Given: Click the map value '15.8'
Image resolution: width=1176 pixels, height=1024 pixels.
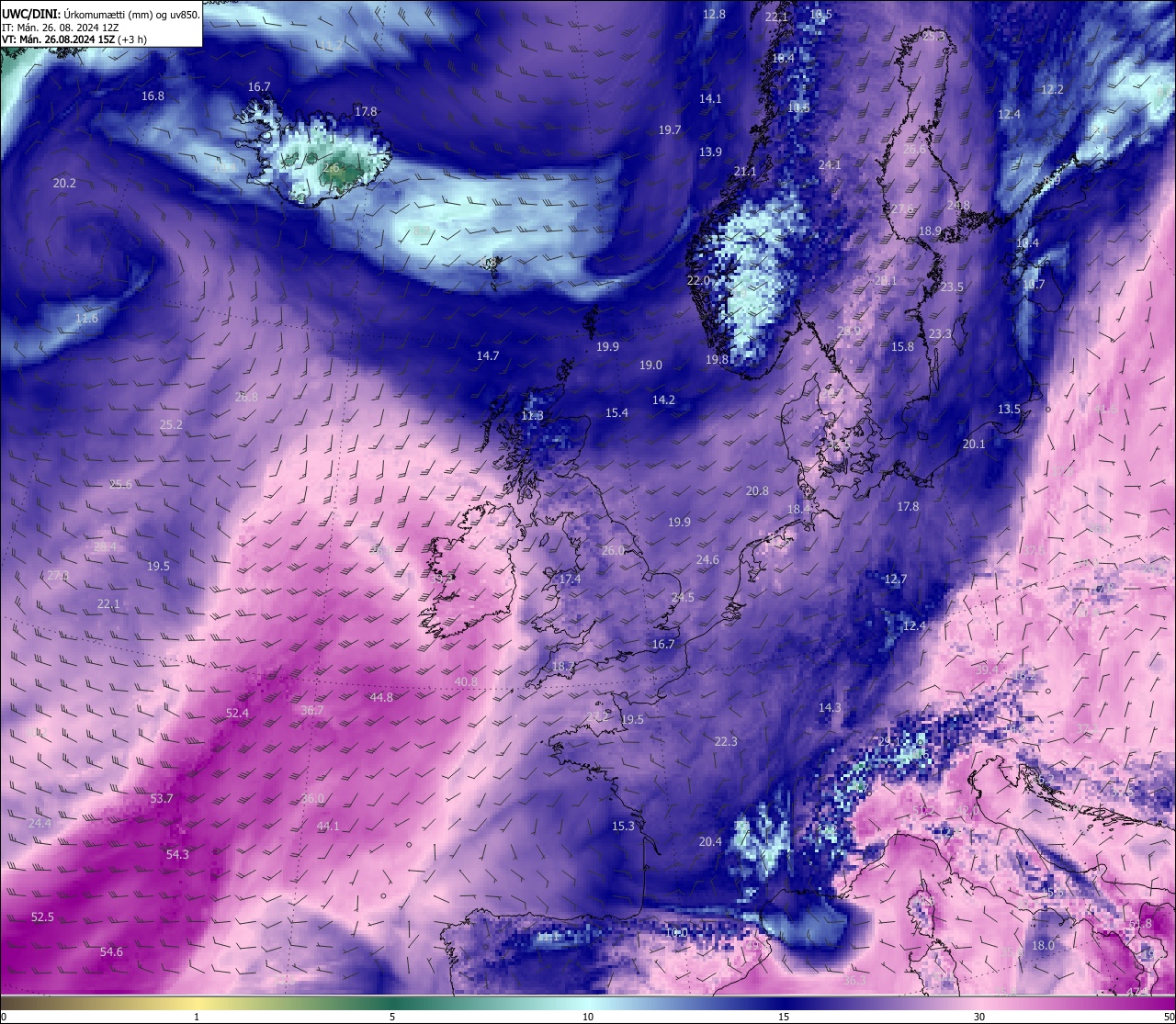Looking at the screenshot, I should coord(903,347).
